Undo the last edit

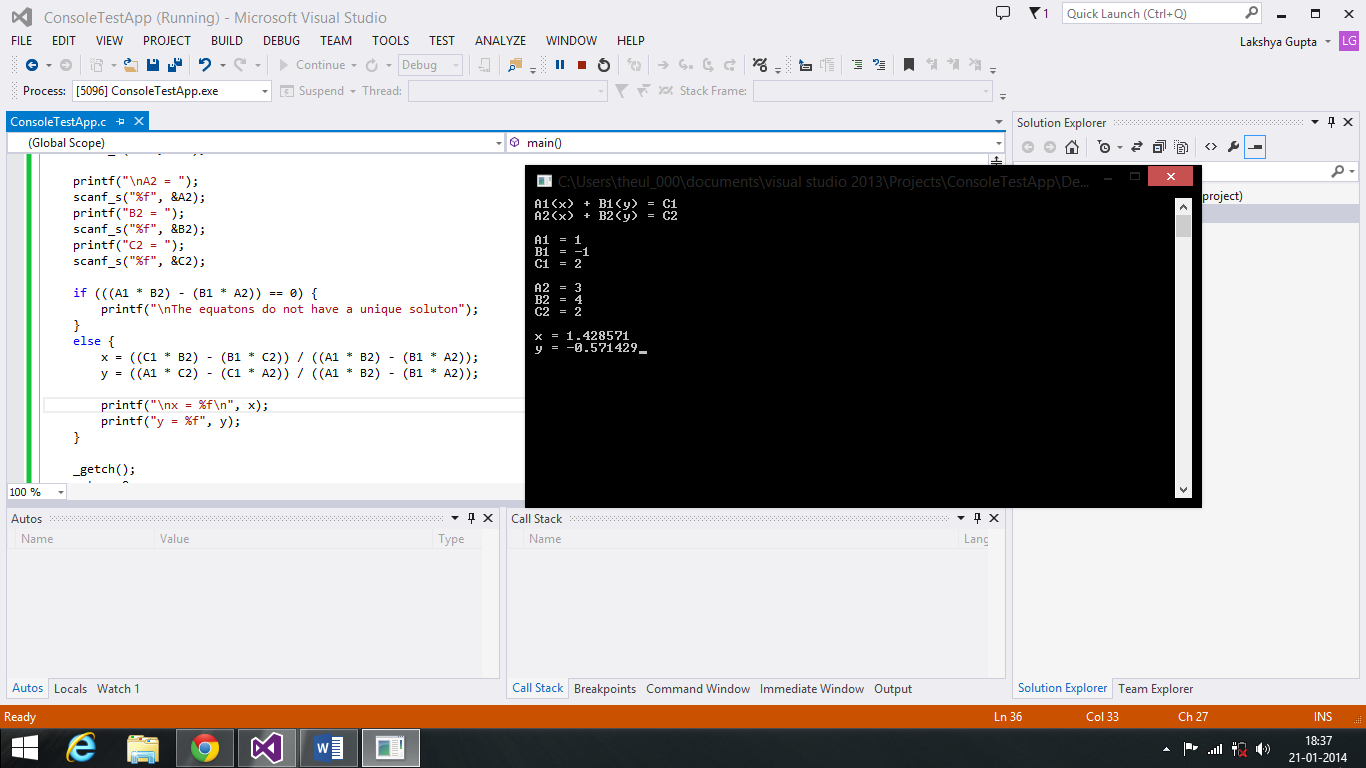pyautogui.click(x=206, y=63)
